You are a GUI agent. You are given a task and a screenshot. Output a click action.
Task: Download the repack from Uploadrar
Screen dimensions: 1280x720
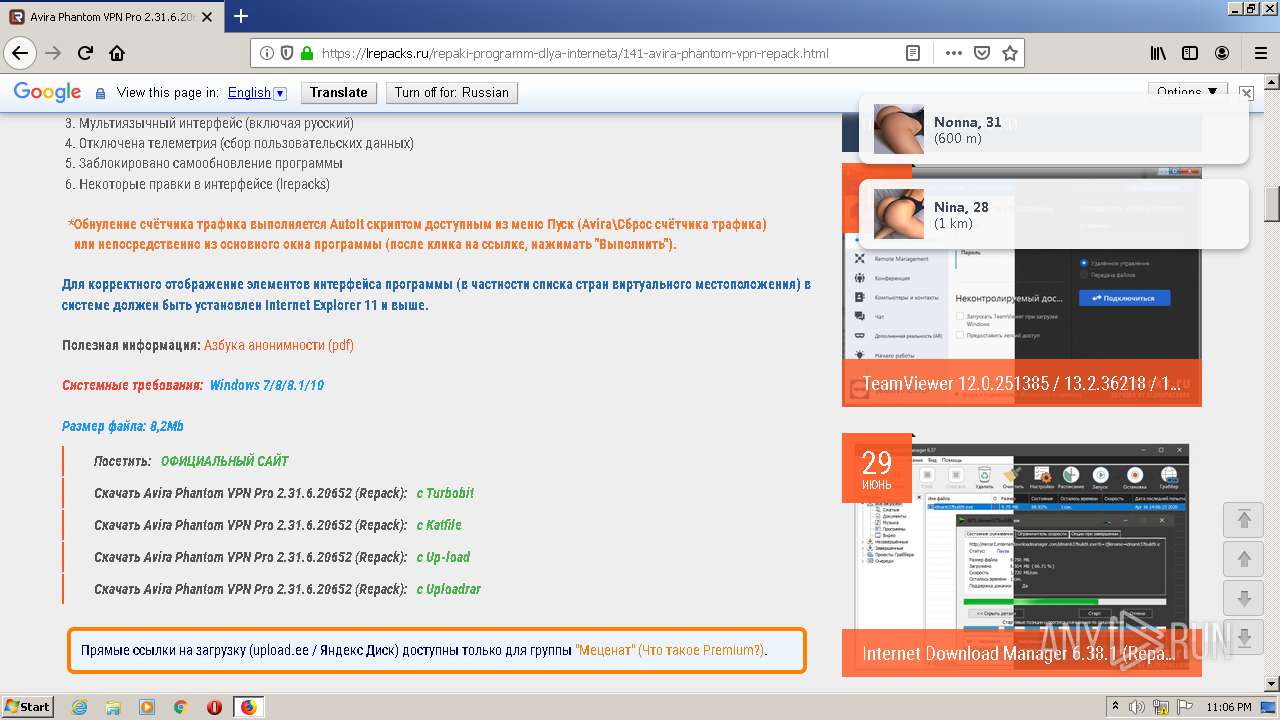(x=449, y=589)
